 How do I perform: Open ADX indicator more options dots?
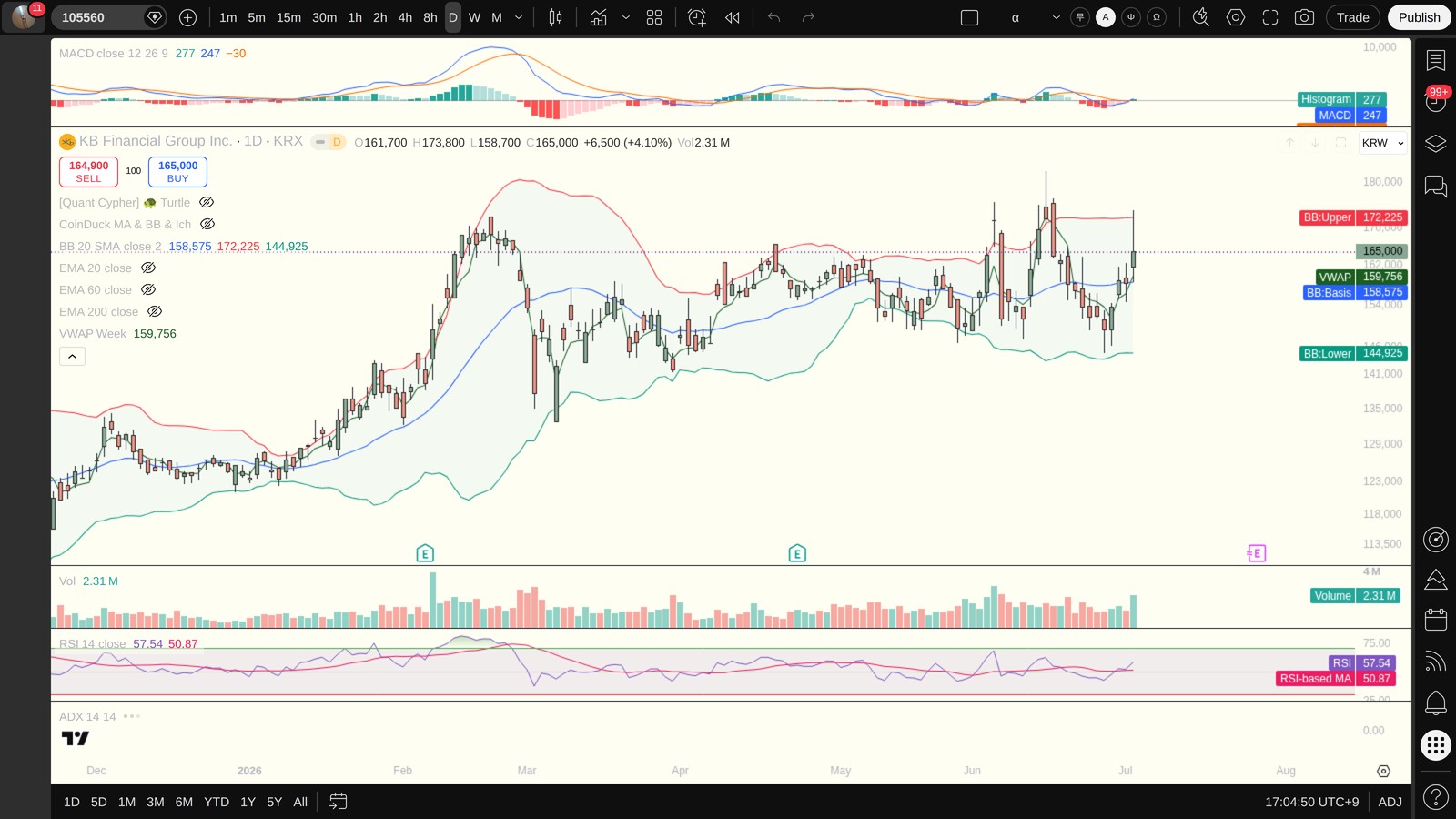(x=132, y=716)
